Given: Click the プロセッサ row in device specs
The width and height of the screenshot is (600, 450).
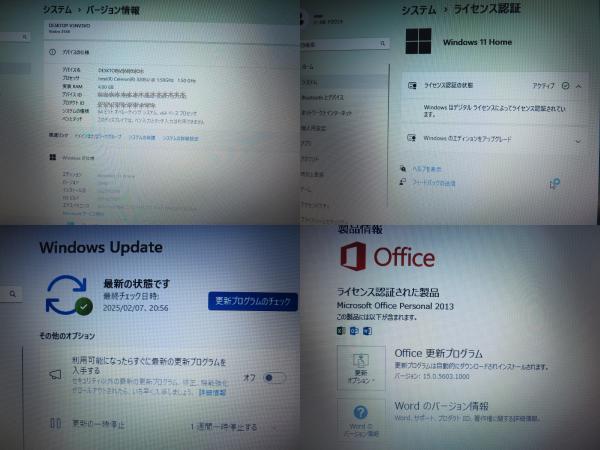Looking at the screenshot, I should [x=129, y=79].
